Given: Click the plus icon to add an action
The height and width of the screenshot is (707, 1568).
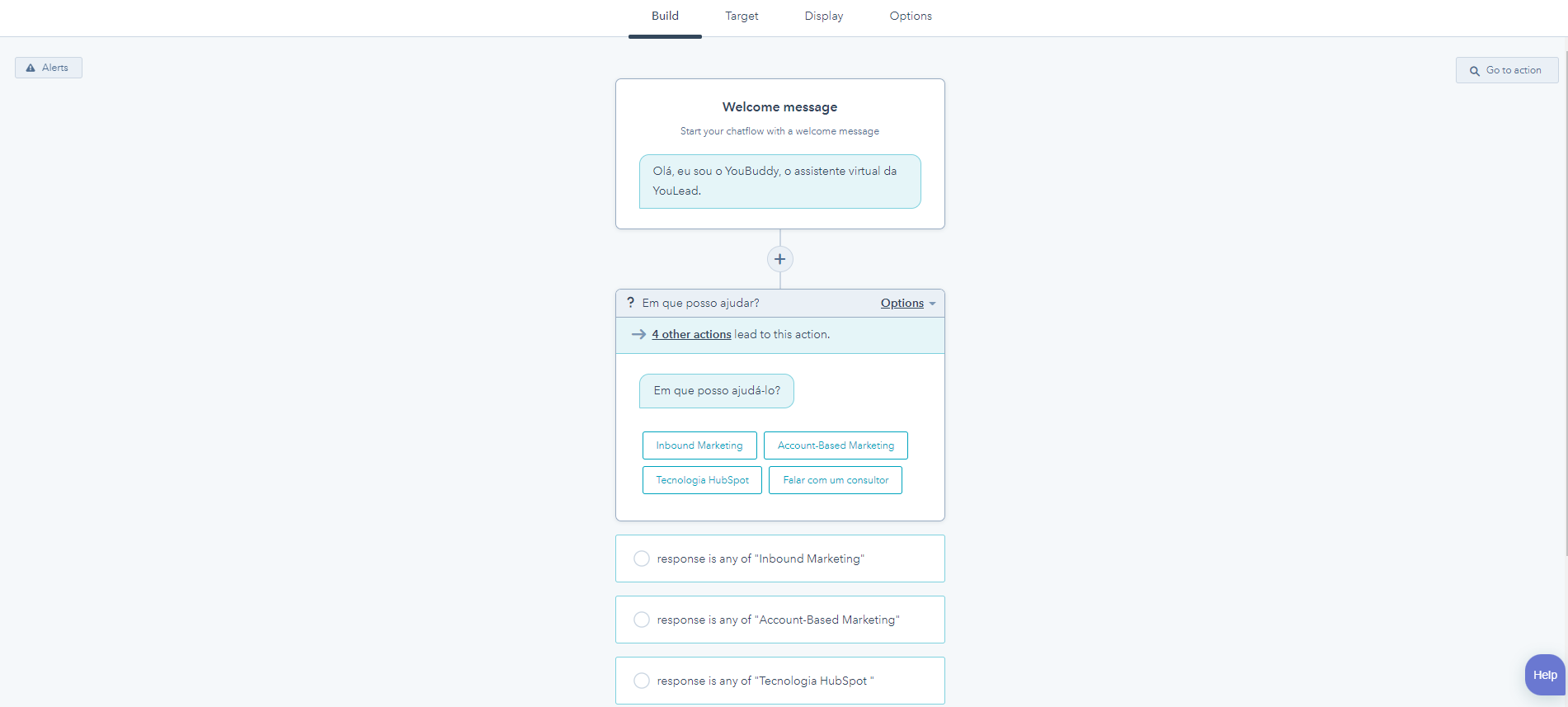Looking at the screenshot, I should (x=779, y=259).
